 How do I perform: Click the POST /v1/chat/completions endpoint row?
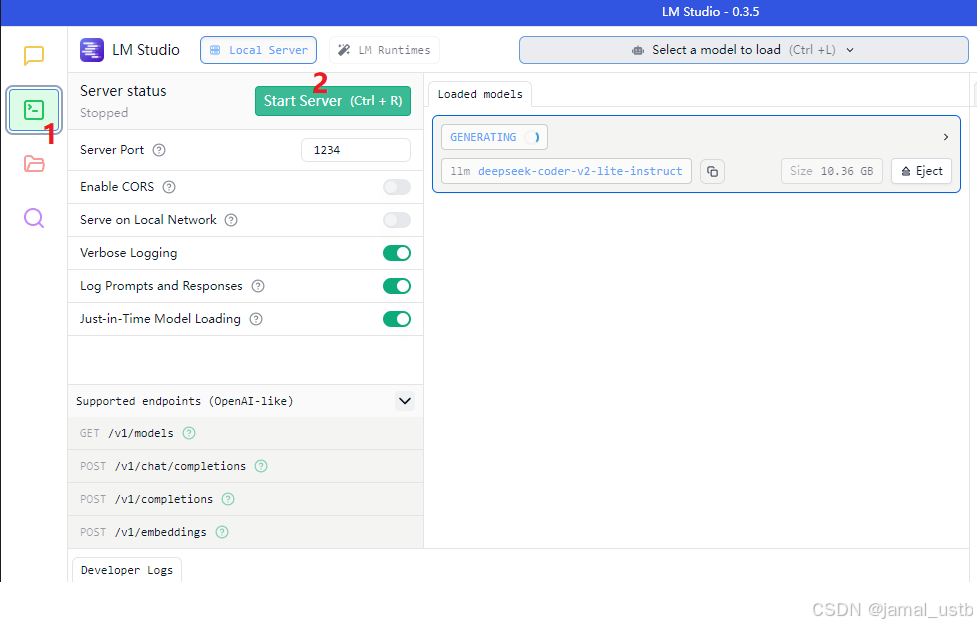(245, 466)
